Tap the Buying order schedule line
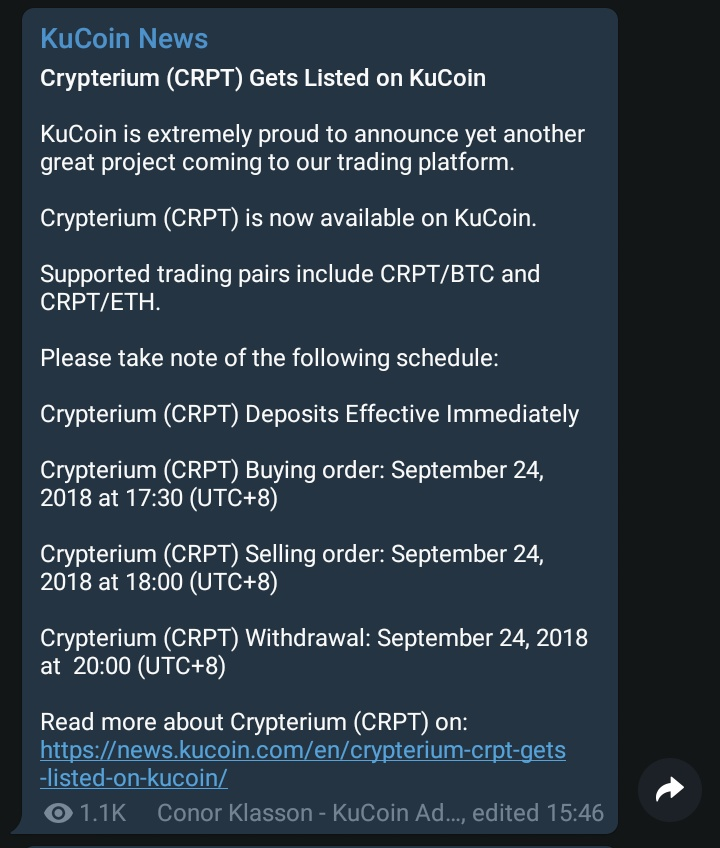 pyautogui.click(x=291, y=470)
